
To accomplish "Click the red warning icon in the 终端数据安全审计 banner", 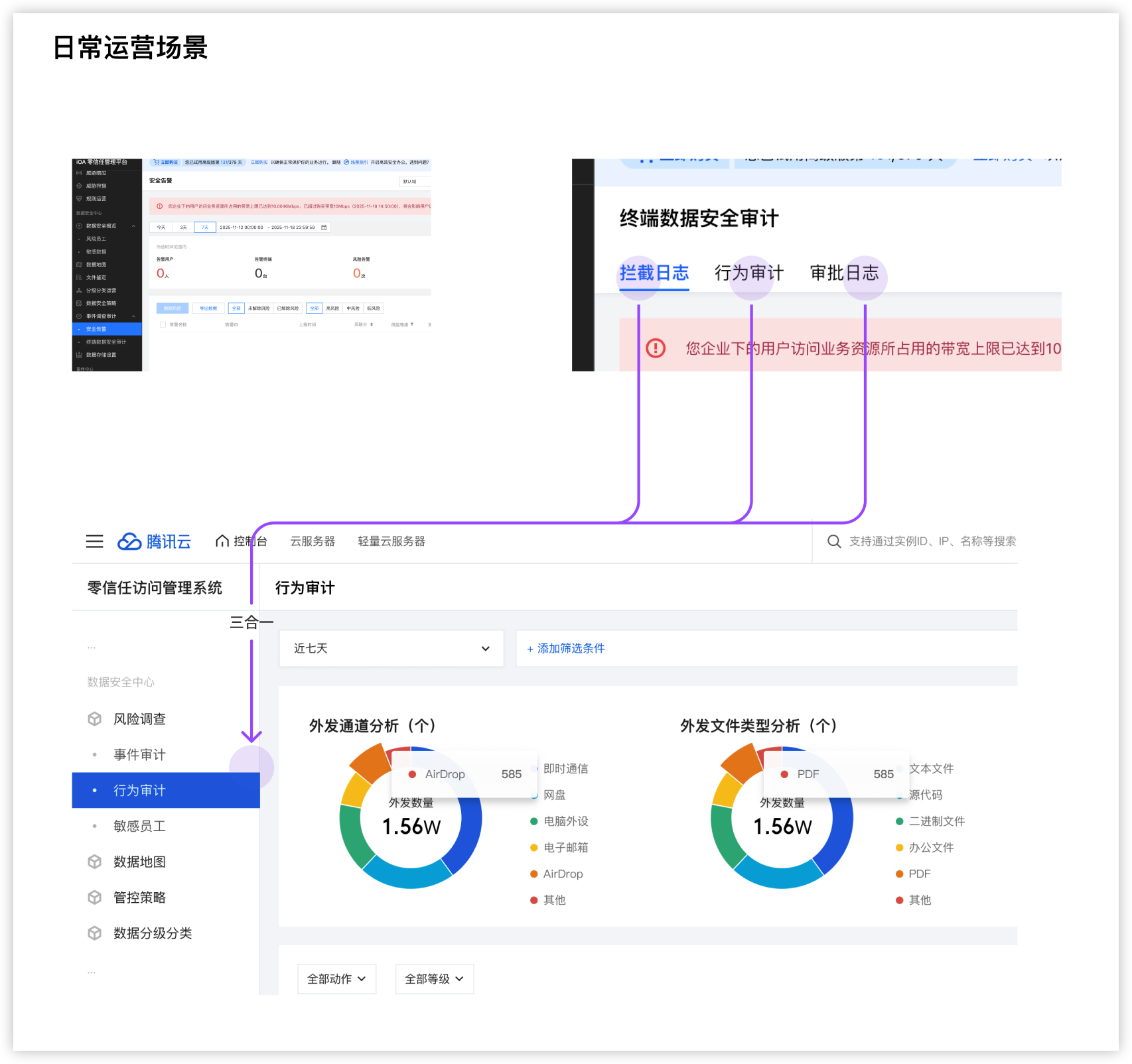I will [656, 348].
